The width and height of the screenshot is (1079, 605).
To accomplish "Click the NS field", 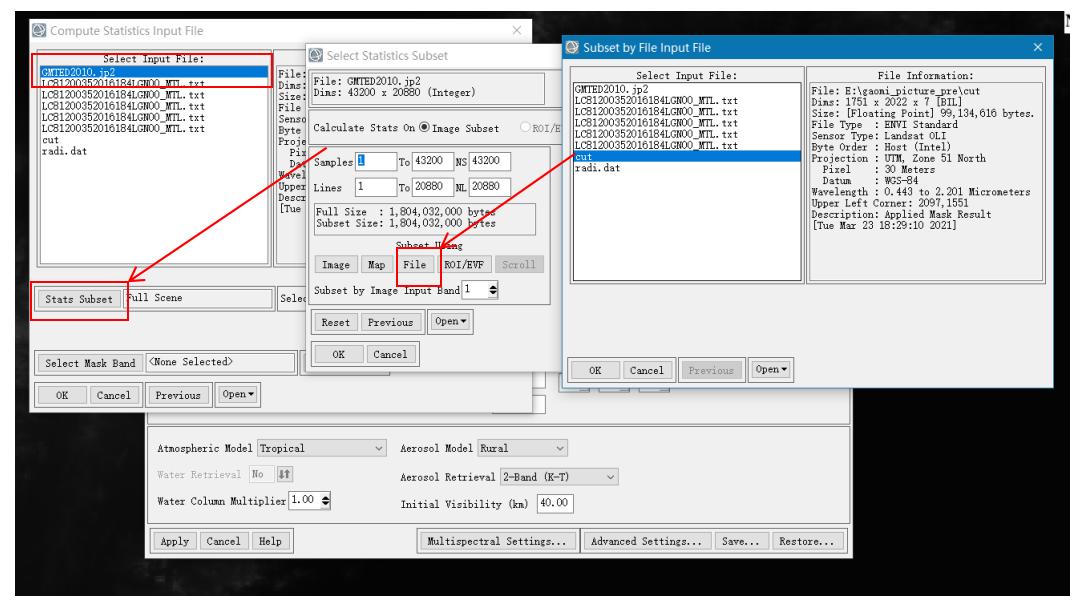I will (x=489, y=161).
